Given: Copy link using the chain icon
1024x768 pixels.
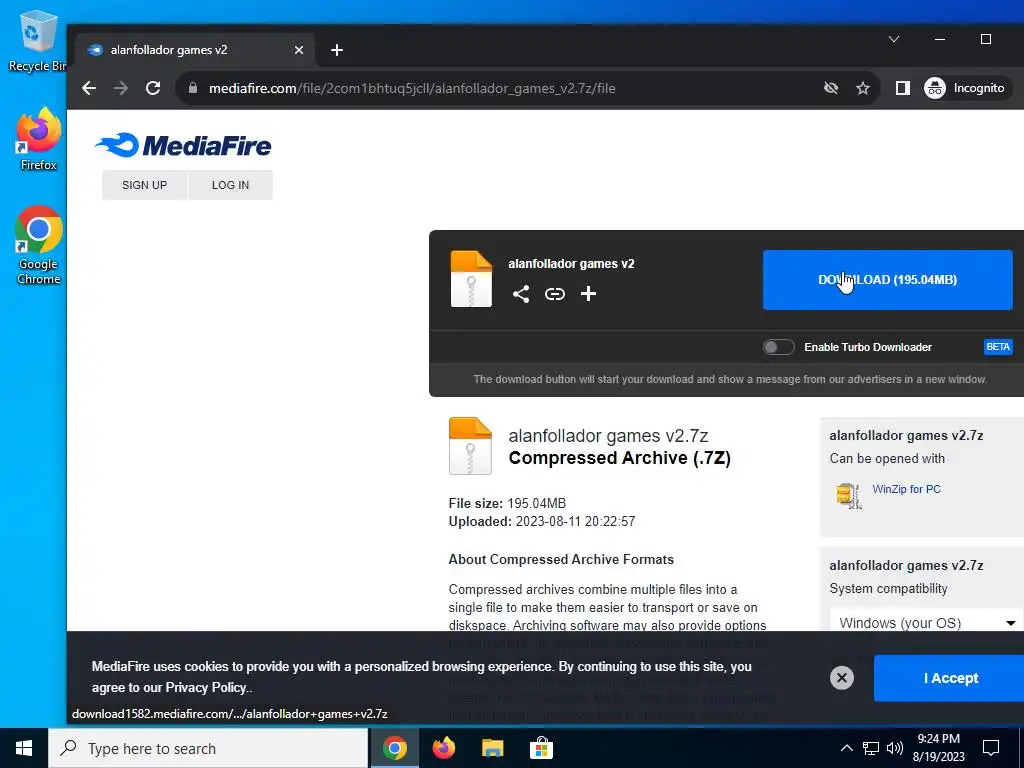Looking at the screenshot, I should point(554,294).
